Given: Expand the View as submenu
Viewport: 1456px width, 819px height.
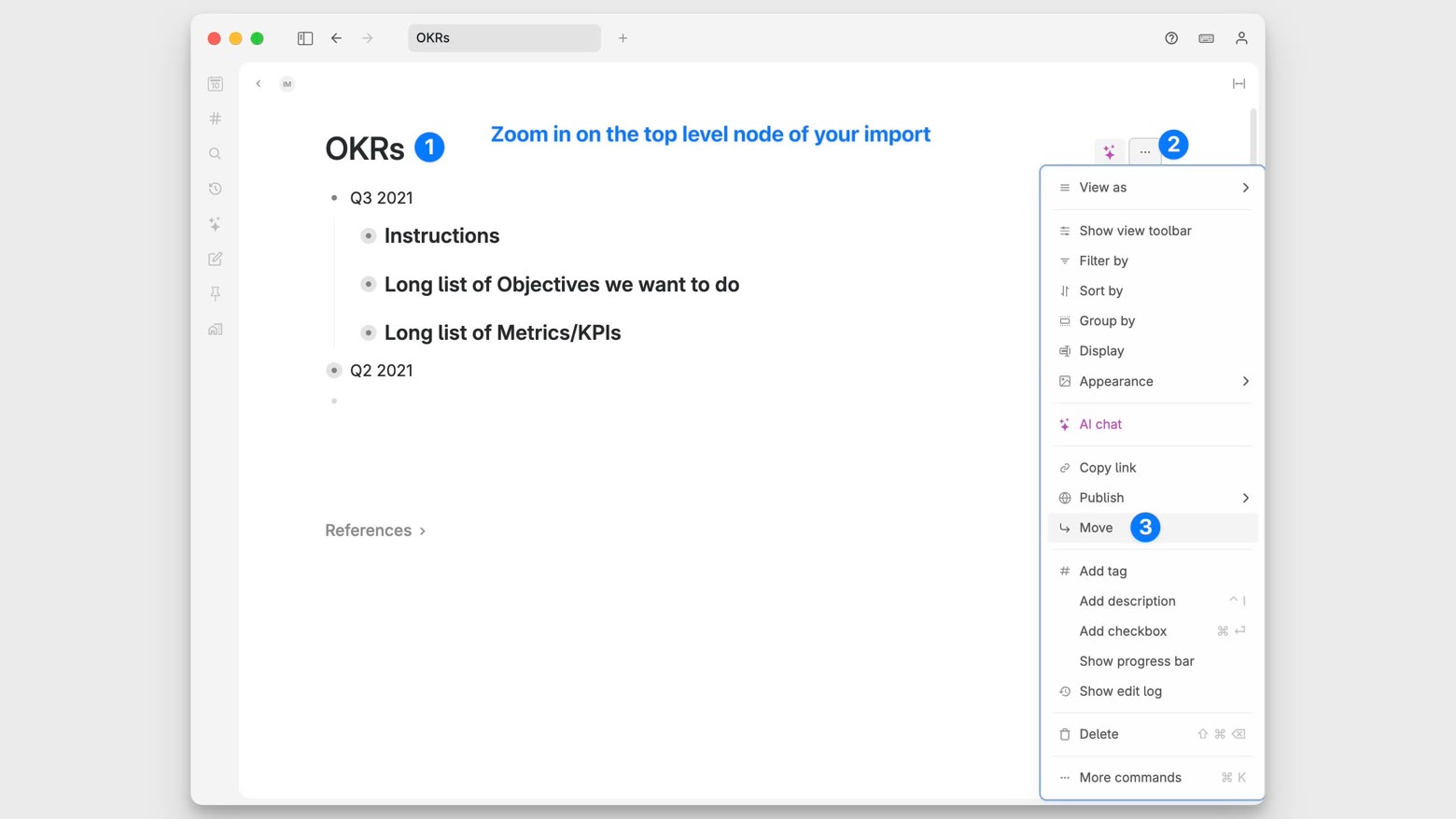Looking at the screenshot, I should point(1153,188).
